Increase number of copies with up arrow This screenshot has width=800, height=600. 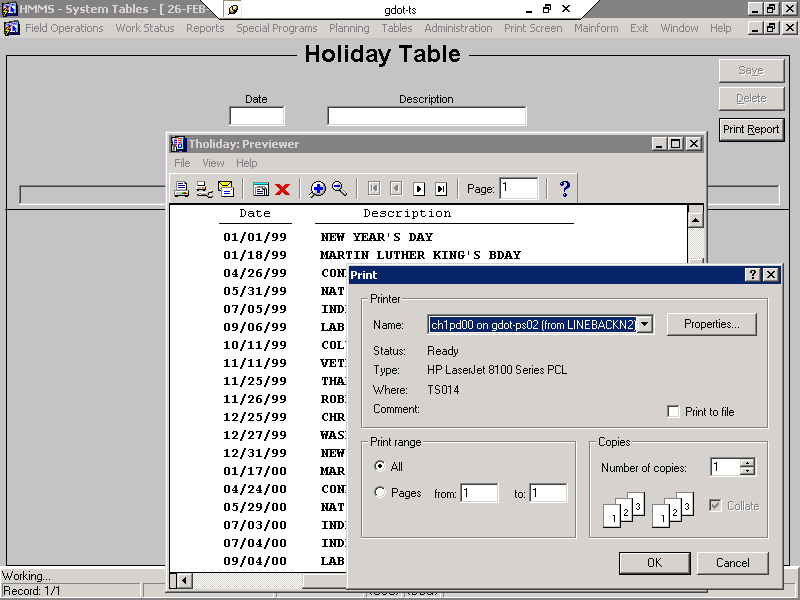point(747,463)
